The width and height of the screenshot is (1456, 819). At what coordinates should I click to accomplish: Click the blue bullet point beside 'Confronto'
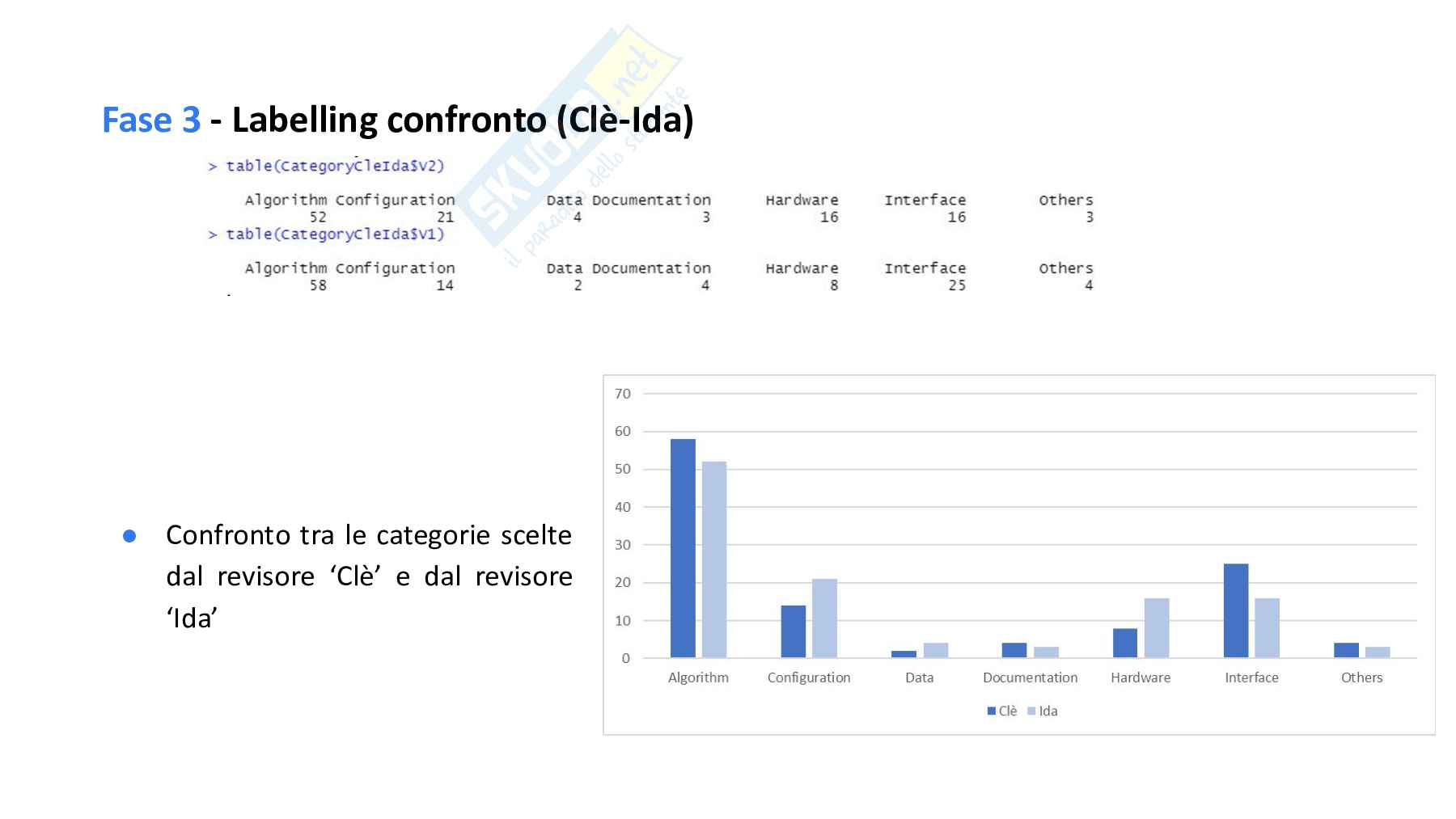coord(129,536)
